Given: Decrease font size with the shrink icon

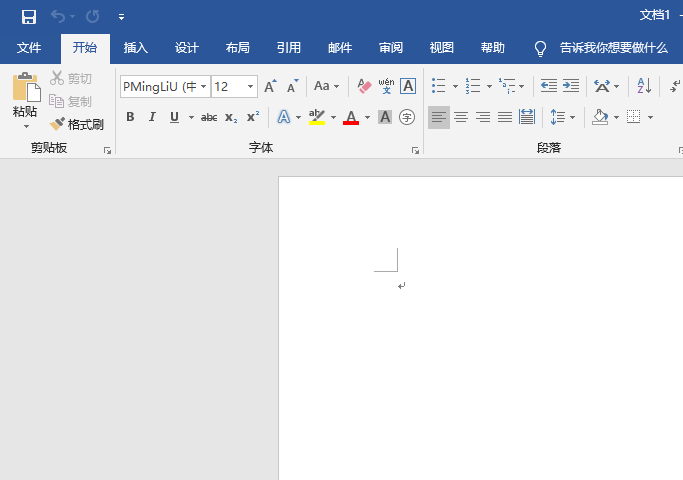Looking at the screenshot, I should (x=292, y=86).
